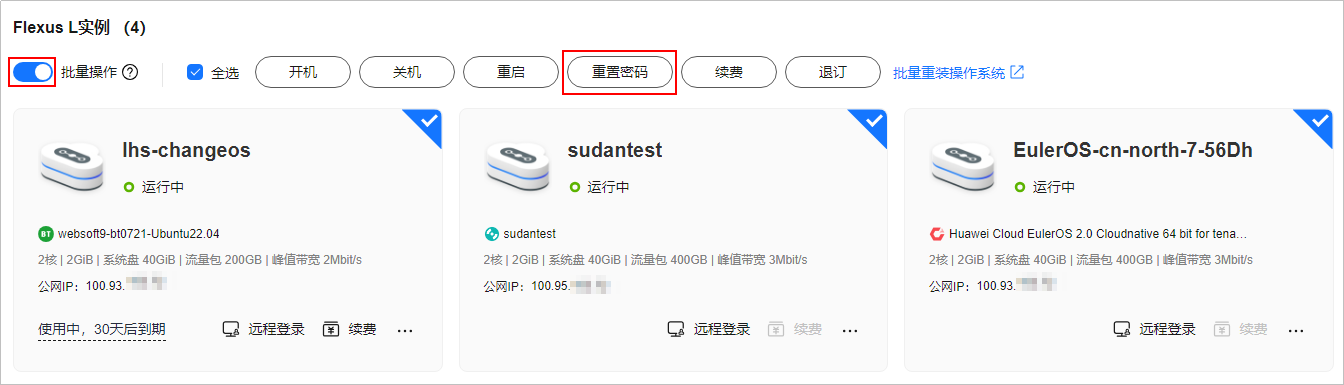Screen dimensions: 1344x385
Task: Click the 重置密码 button
Action: coord(619,72)
